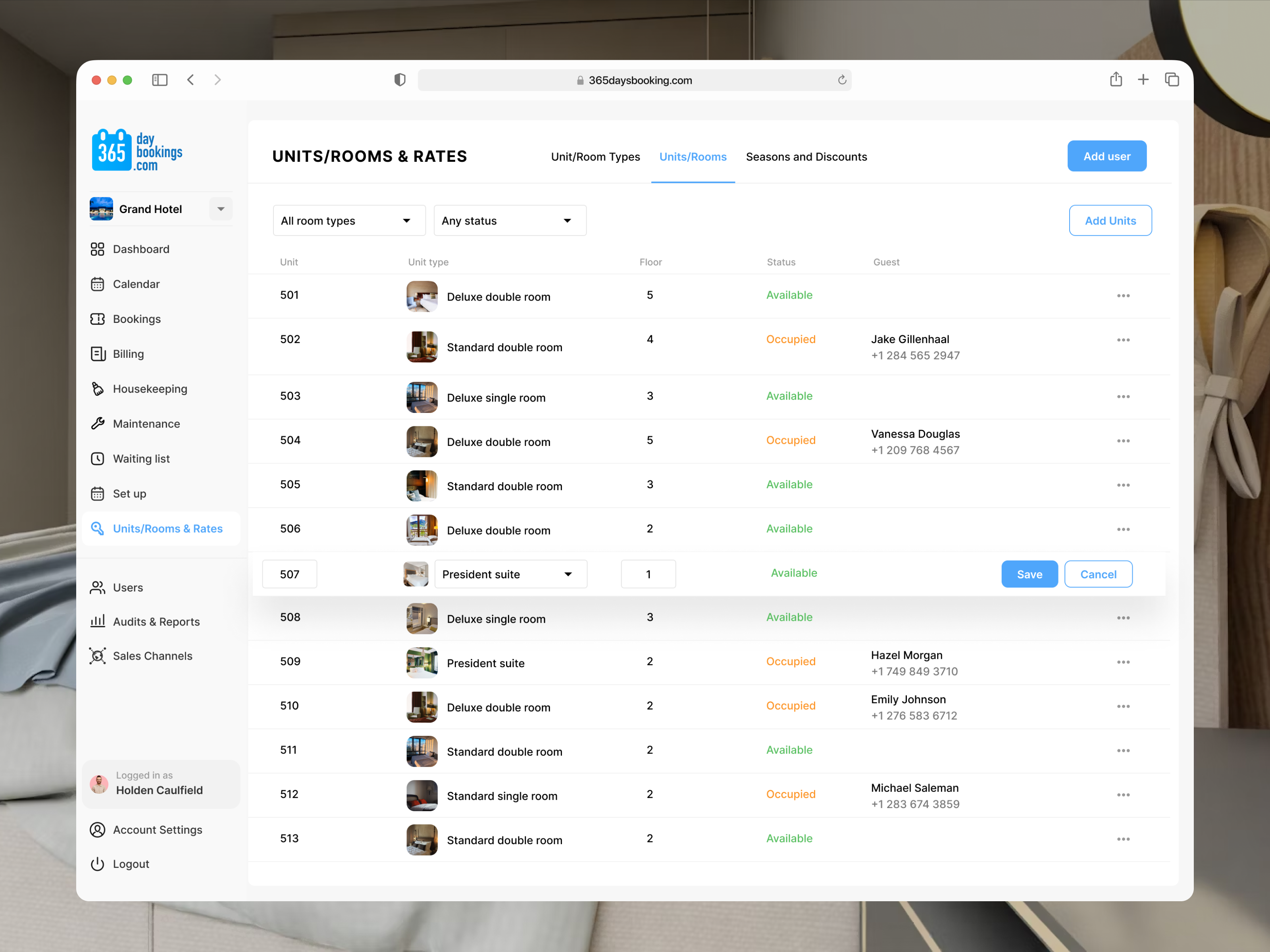Image resolution: width=1270 pixels, height=952 pixels.
Task: Switch to the Unit/Room Types tab
Action: [595, 157]
